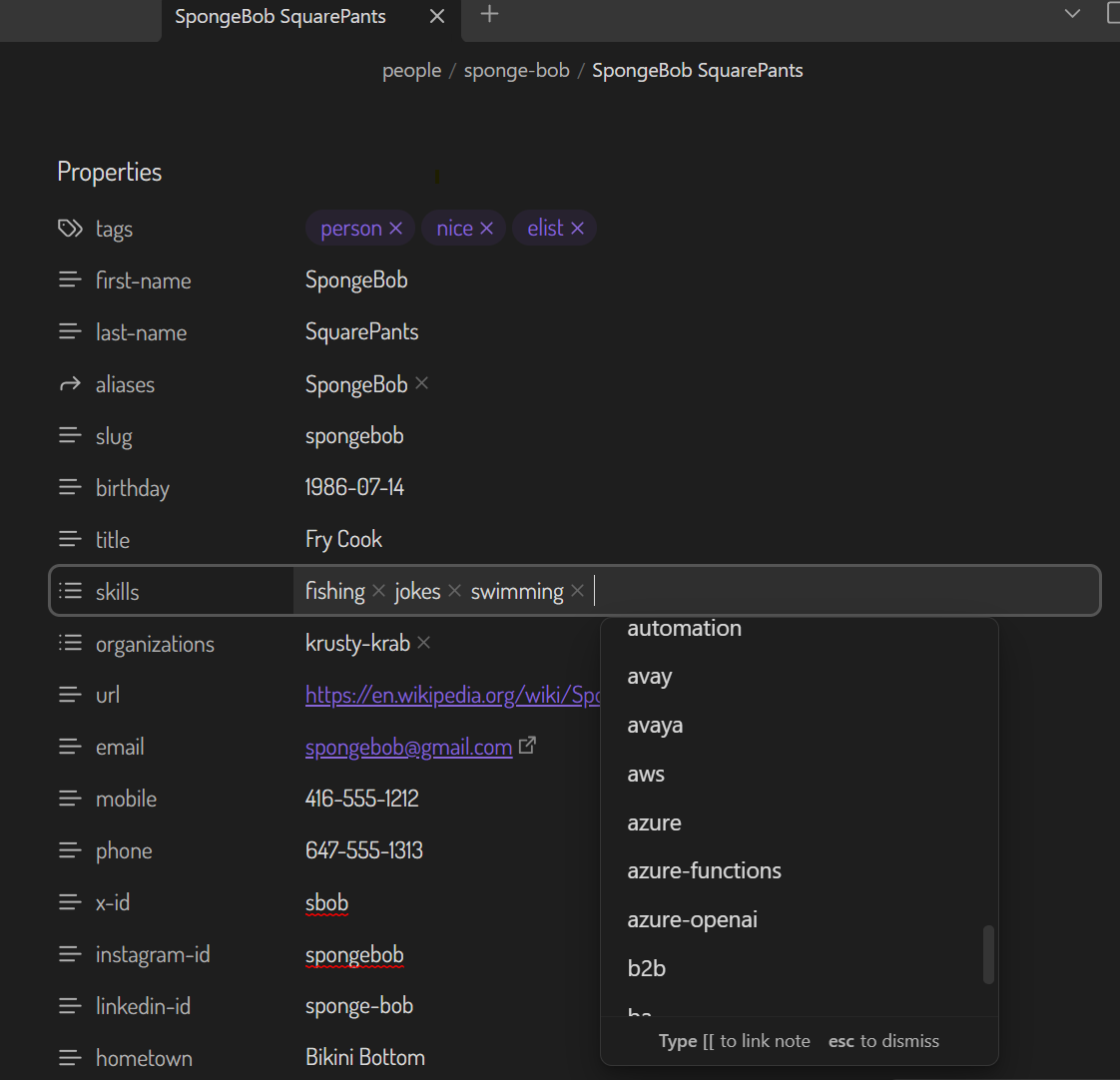Edit the birthday value 1986-07-14

pyautogui.click(x=354, y=487)
